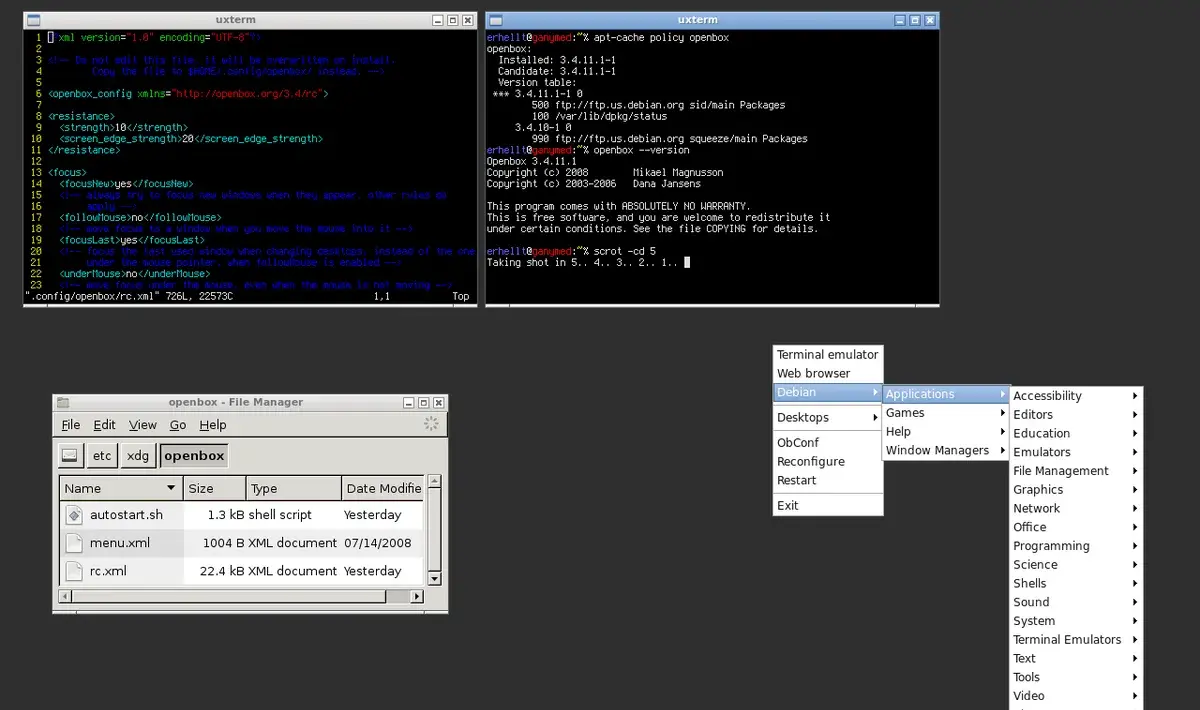The height and width of the screenshot is (710, 1200).
Task: Open the File menu in File Manager
Action: 71,425
